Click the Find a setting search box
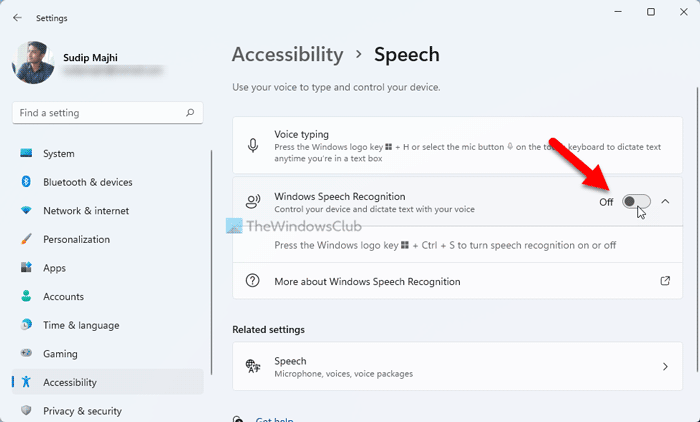This screenshot has height=422, width=700. point(108,113)
